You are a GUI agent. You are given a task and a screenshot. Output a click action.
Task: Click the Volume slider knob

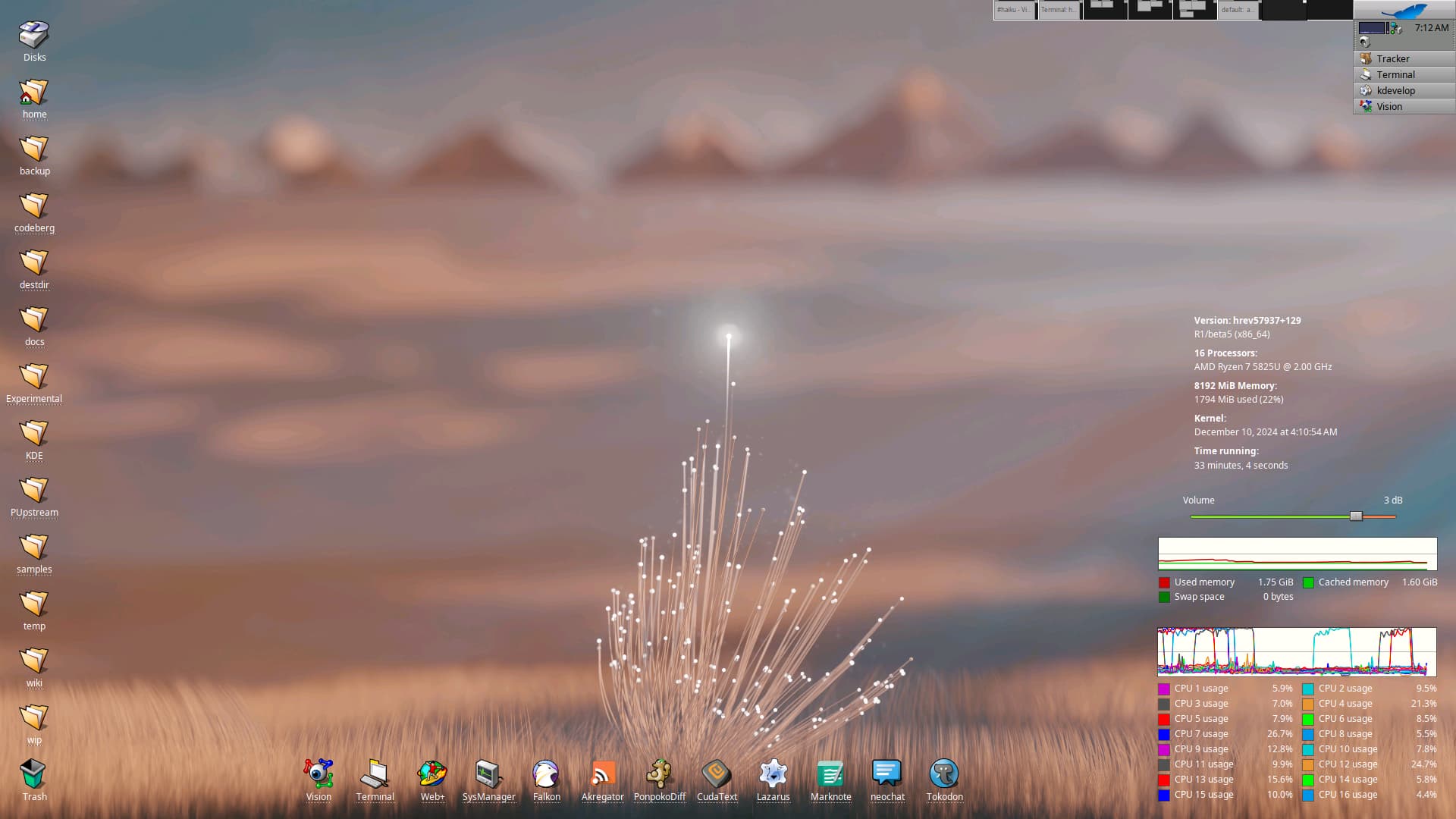coord(1356,516)
